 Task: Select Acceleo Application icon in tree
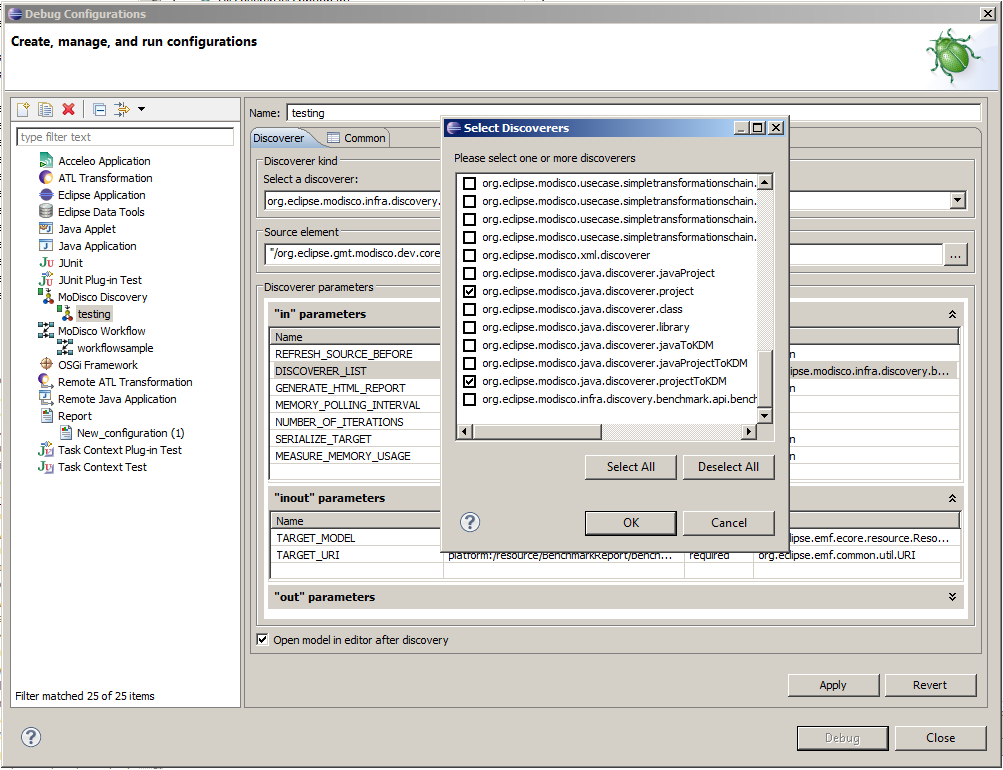46,161
